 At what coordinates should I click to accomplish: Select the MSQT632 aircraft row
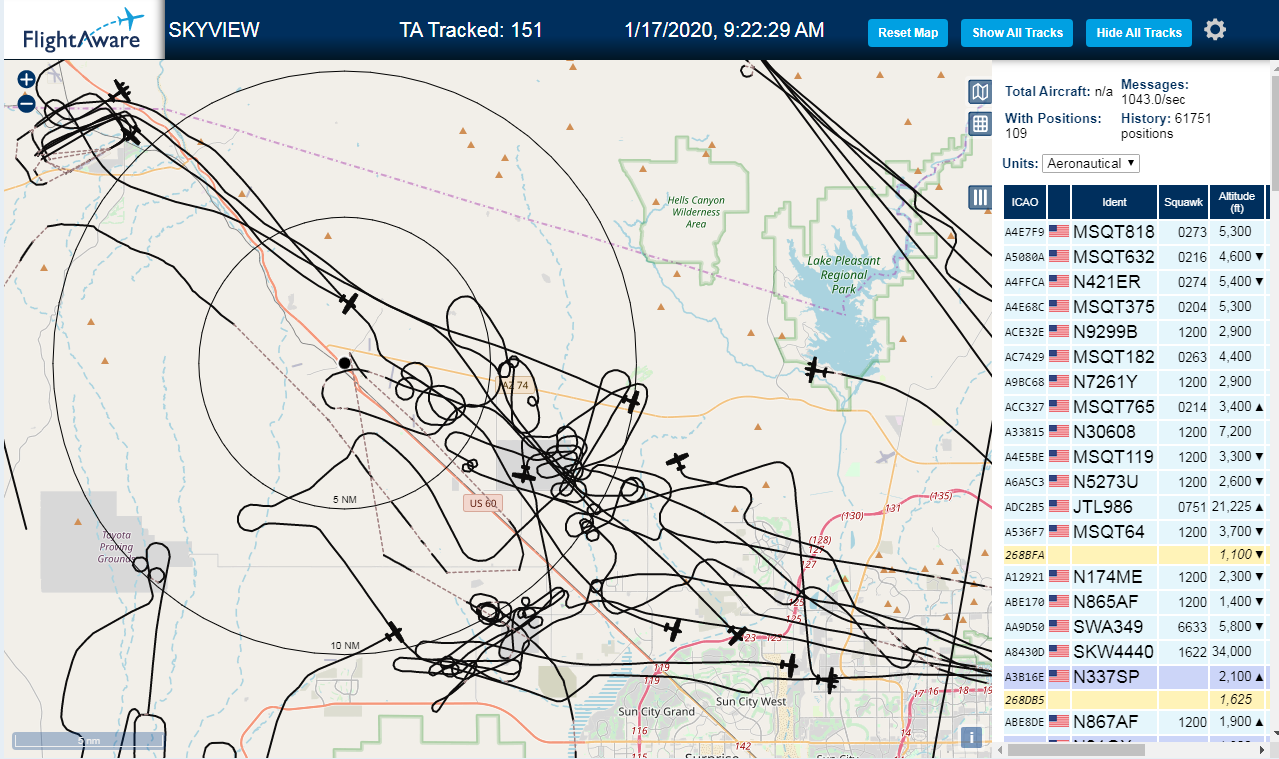click(1135, 256)
